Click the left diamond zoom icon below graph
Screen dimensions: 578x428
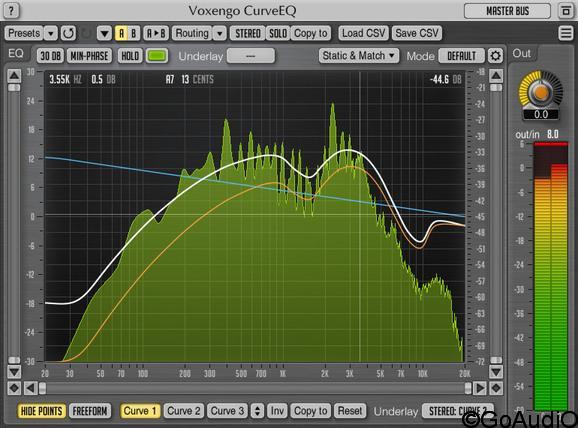point(14,388)
